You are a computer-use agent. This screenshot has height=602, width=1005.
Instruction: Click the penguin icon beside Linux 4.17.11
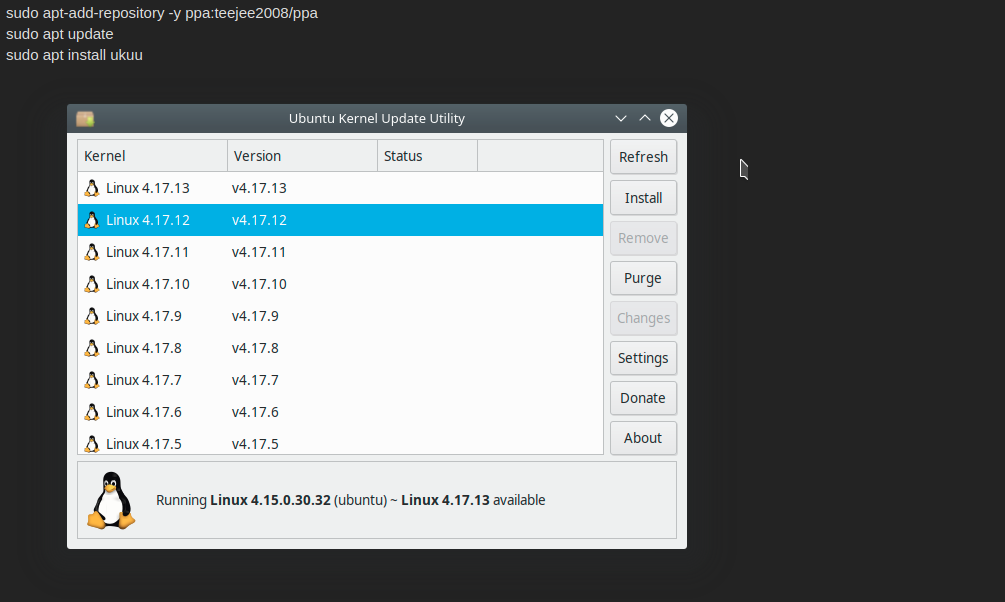click(x=92, y=252)
